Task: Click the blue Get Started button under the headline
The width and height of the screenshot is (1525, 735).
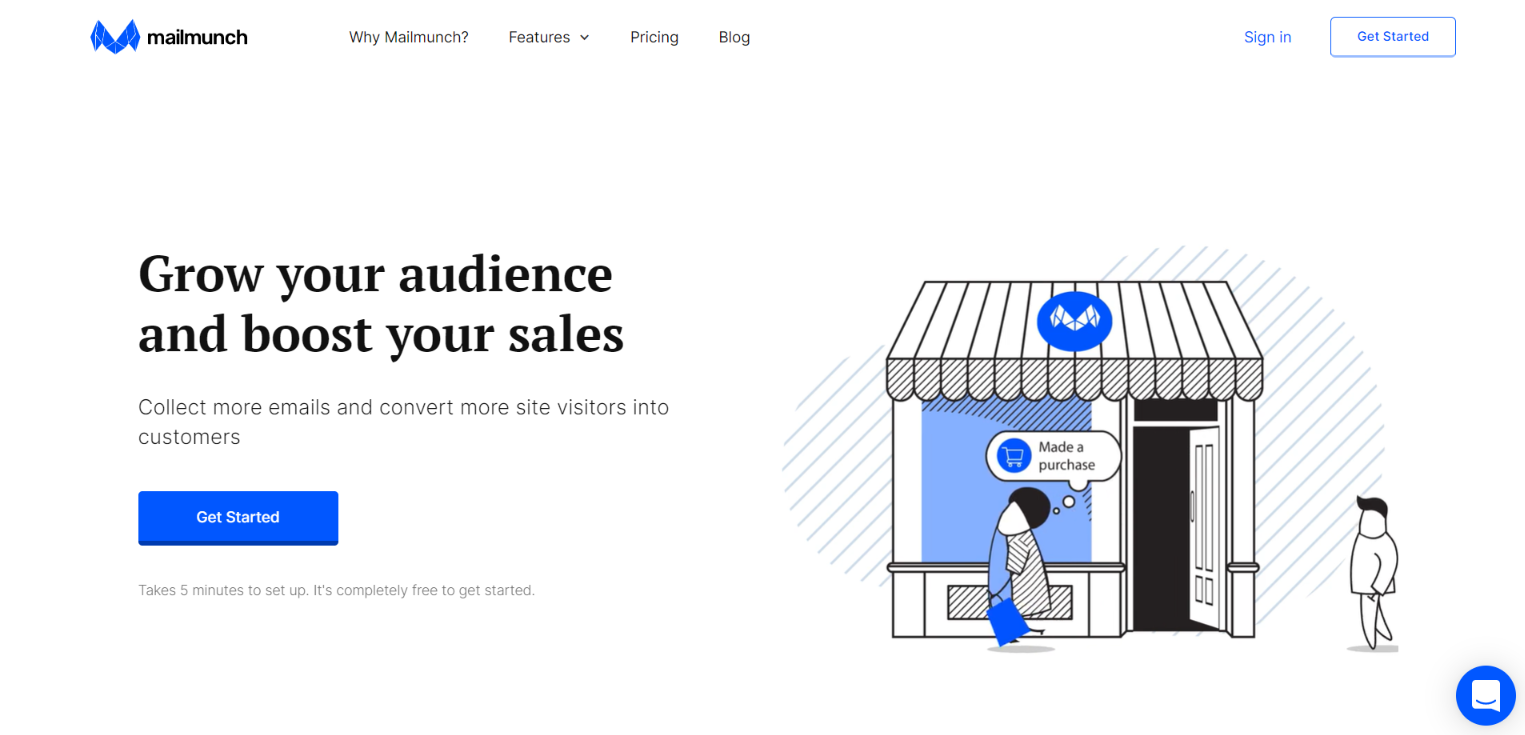Action: click(238, 517)
